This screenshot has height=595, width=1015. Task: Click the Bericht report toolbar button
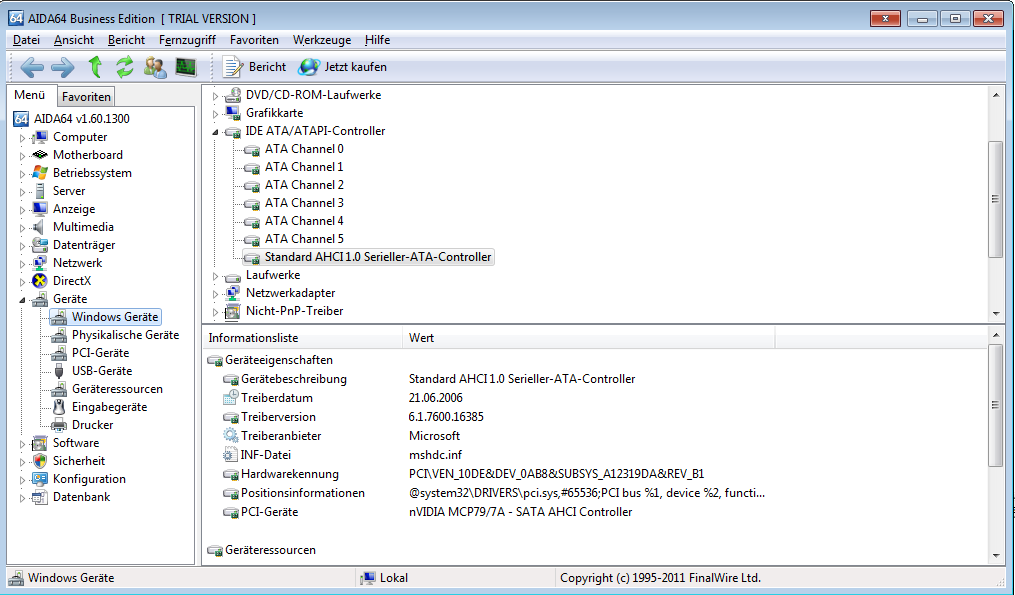click(254, 67)
